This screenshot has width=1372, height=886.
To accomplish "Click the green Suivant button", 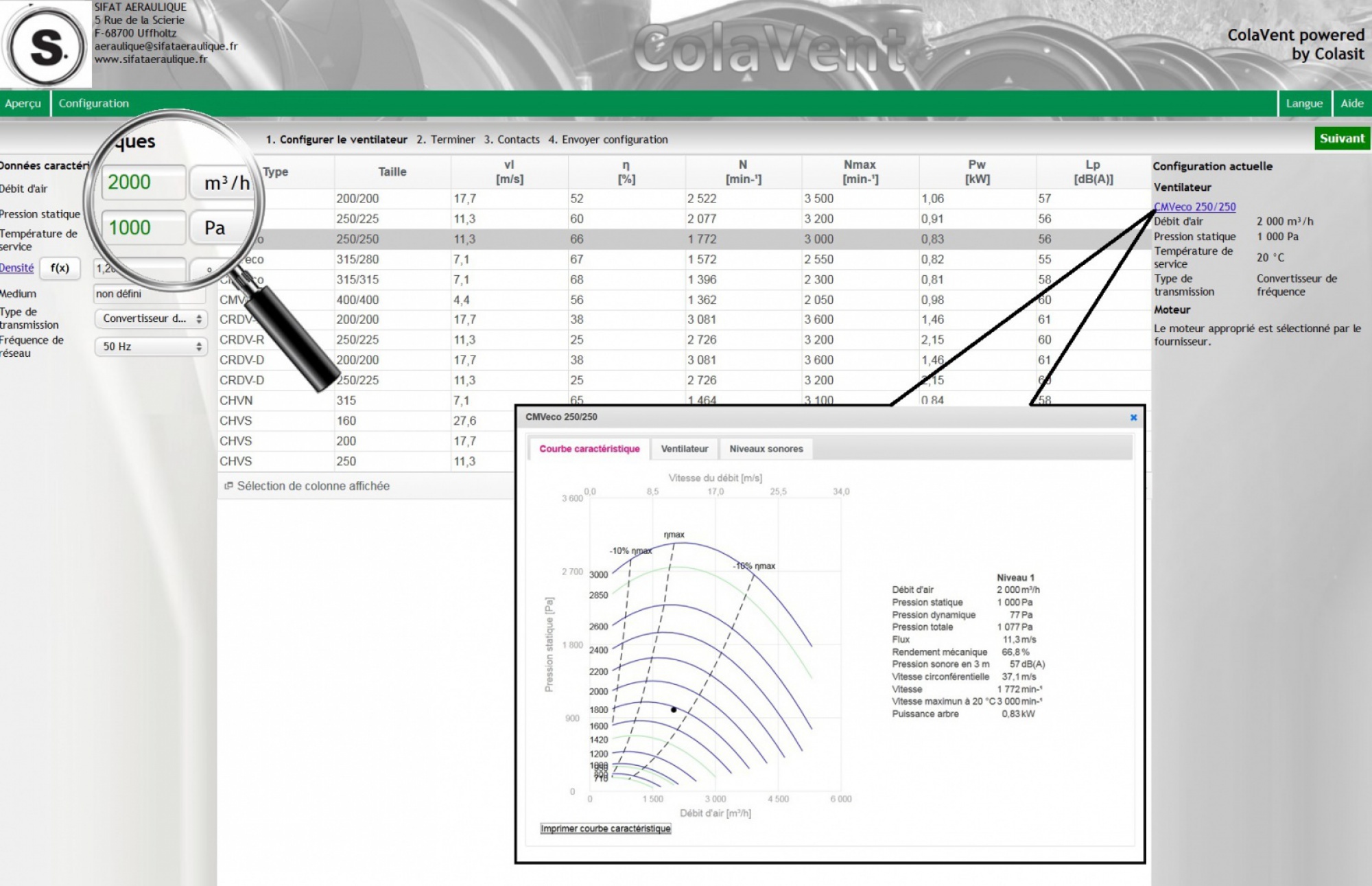I will 1342,139.
